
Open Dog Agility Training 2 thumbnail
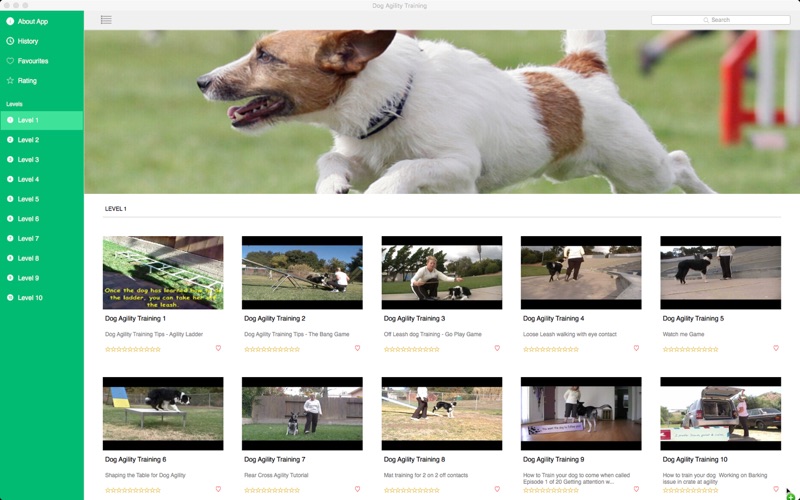(x=303, y=272)
